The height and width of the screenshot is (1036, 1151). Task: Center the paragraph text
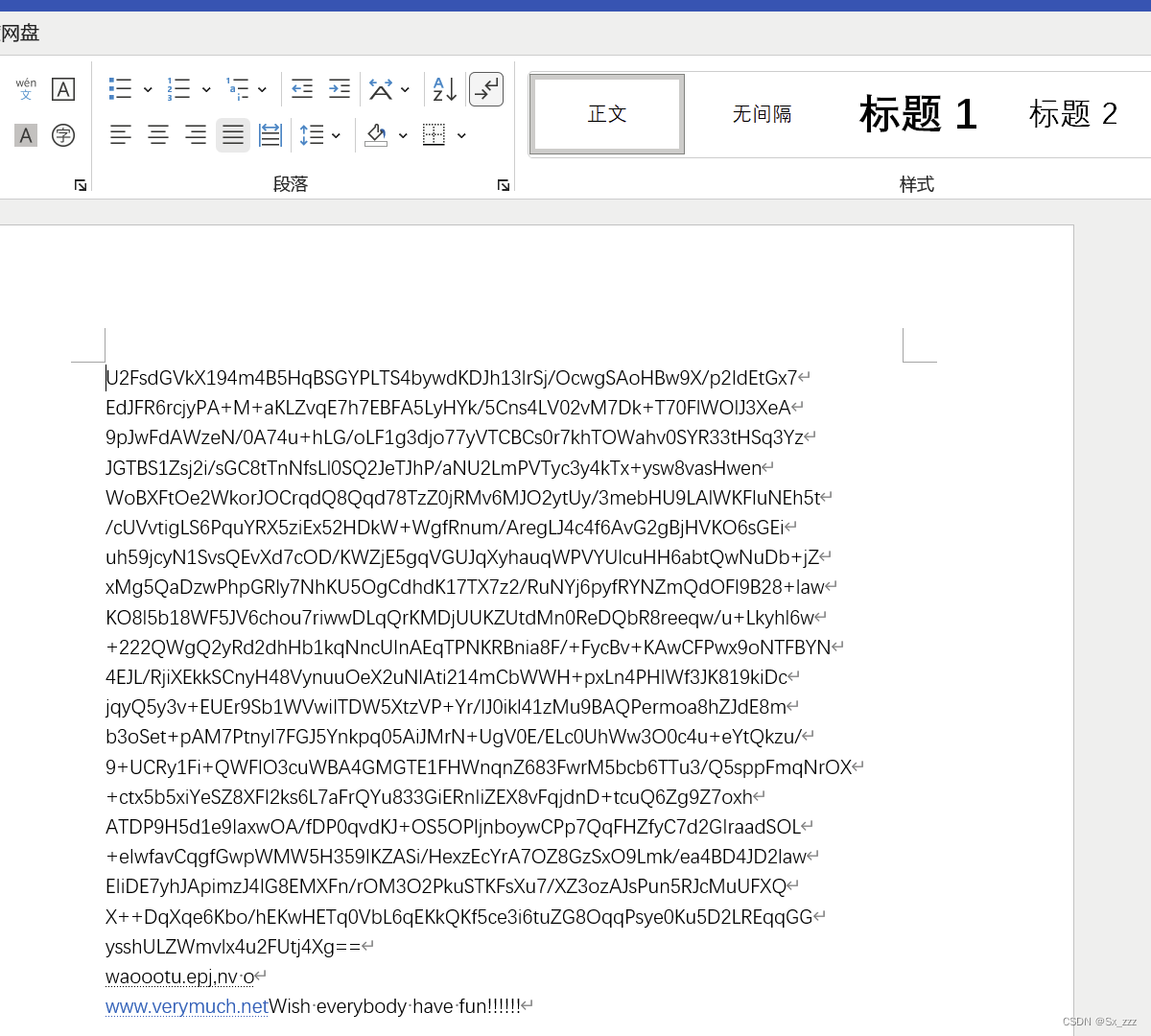coord(158,135)
